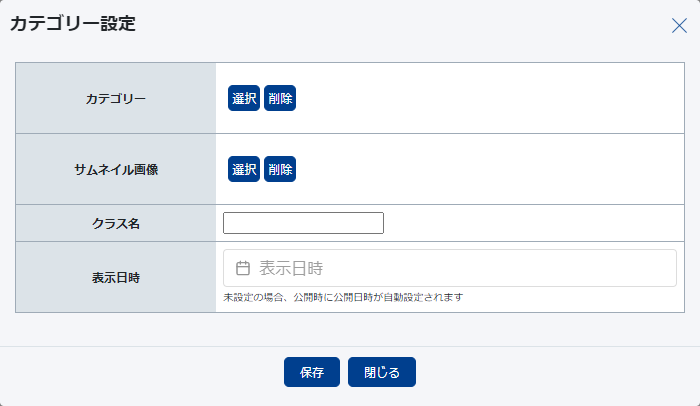Click the カテゴリー row header label
700x406 pixels.
pos(116,99)
